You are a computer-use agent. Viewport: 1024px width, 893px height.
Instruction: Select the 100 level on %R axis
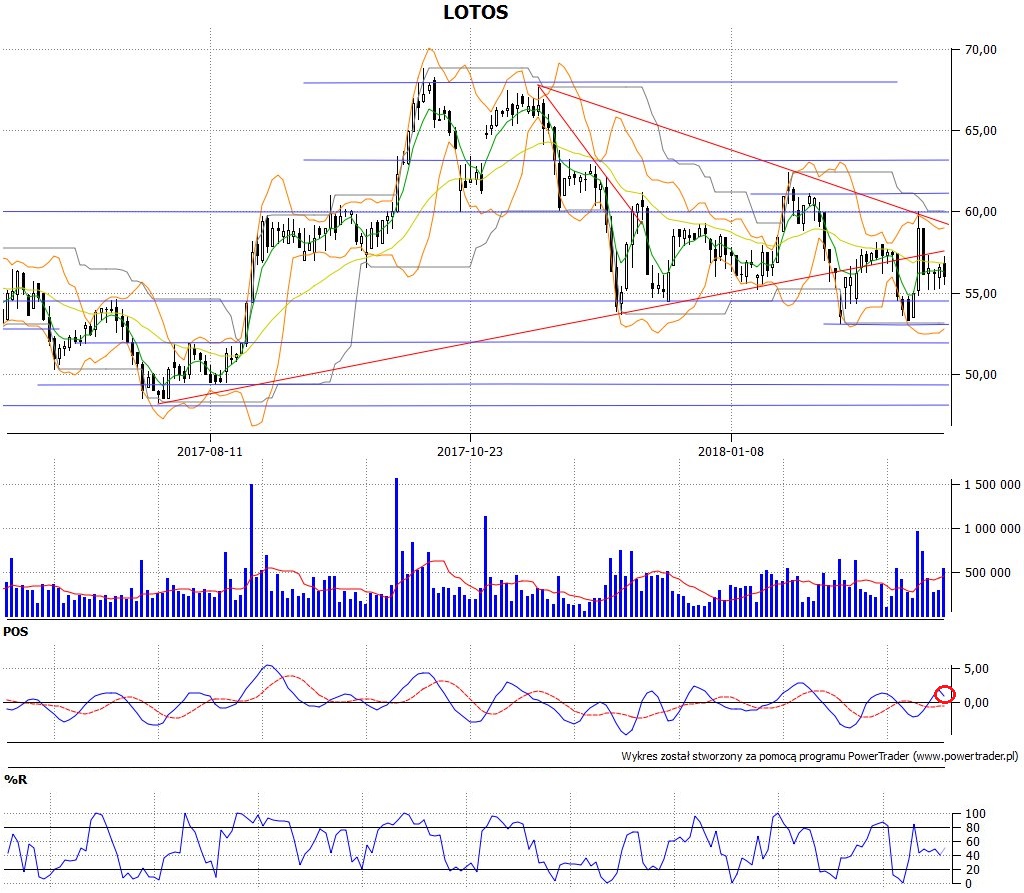tap(975, 814)
